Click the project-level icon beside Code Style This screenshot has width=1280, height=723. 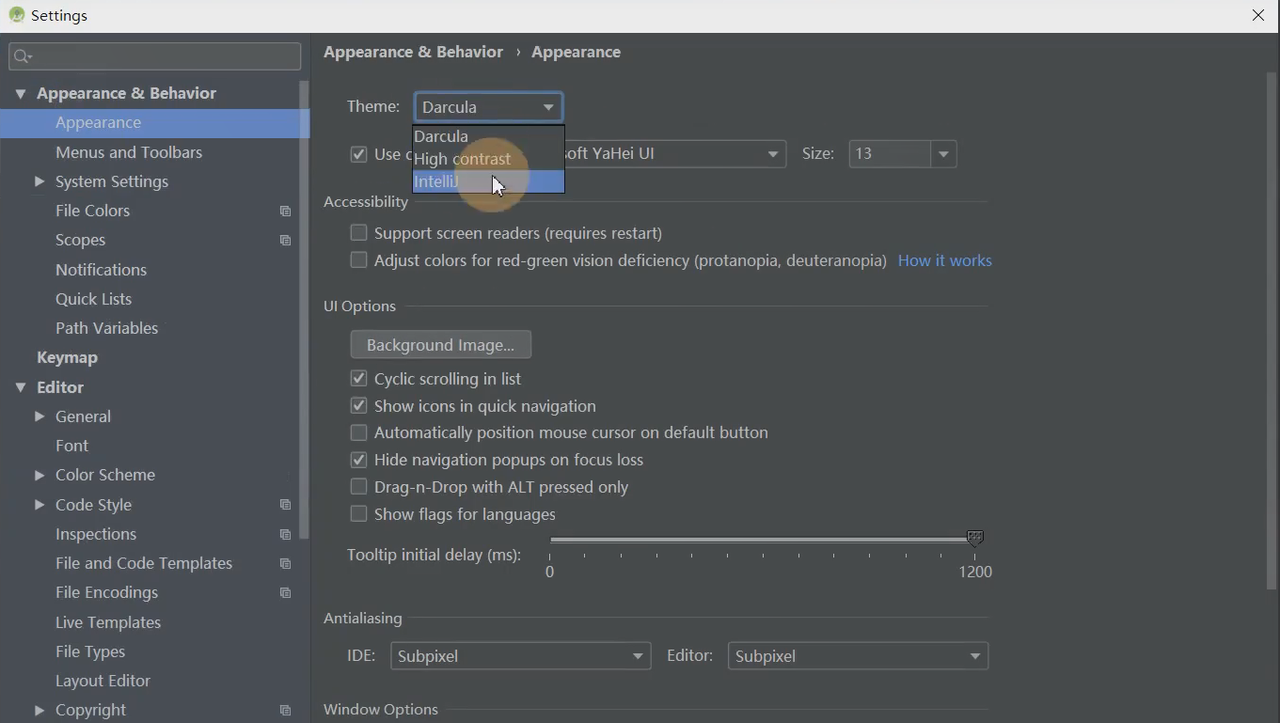coord(285,505)
